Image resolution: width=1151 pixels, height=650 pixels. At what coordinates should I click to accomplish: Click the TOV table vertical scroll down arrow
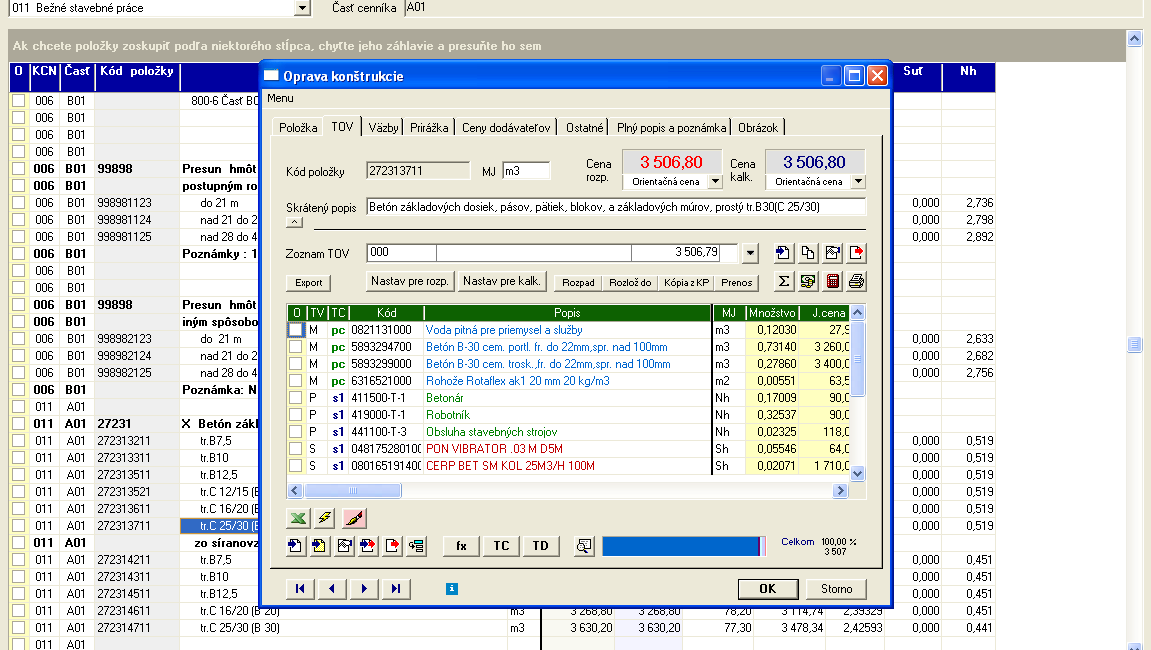click(857, 474)
